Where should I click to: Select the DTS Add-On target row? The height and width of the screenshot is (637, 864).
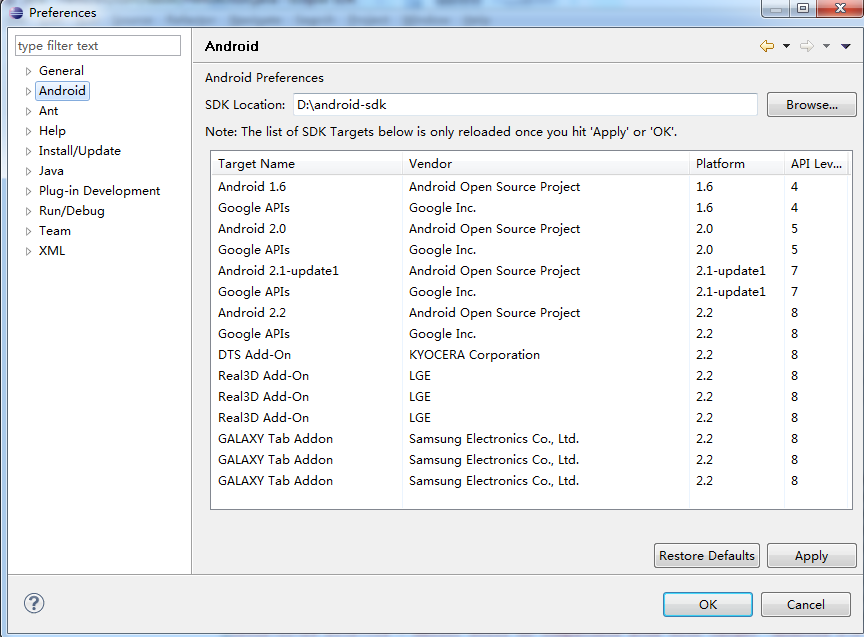pyautogui.click(x=529, y=355)
